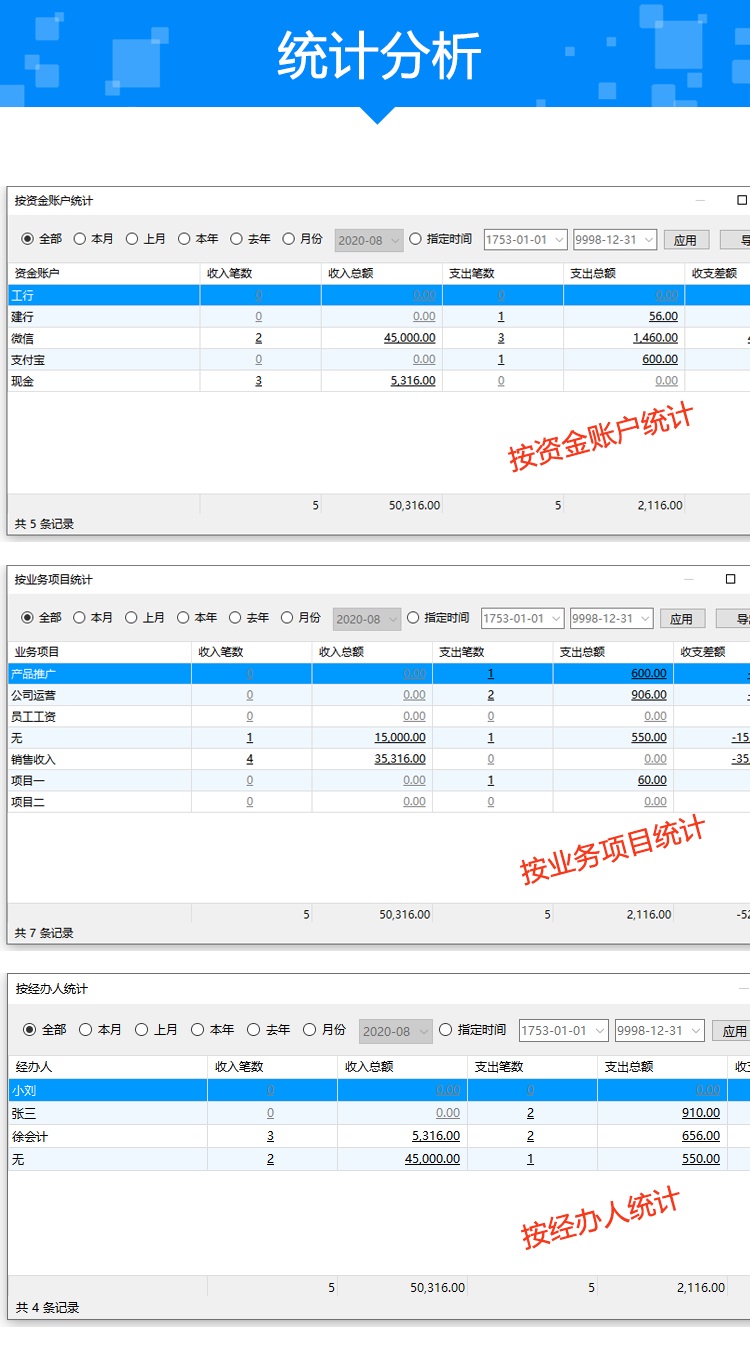Minimize the 按资金账户统计 window
750x1361 pixels.
click(701, 200)
